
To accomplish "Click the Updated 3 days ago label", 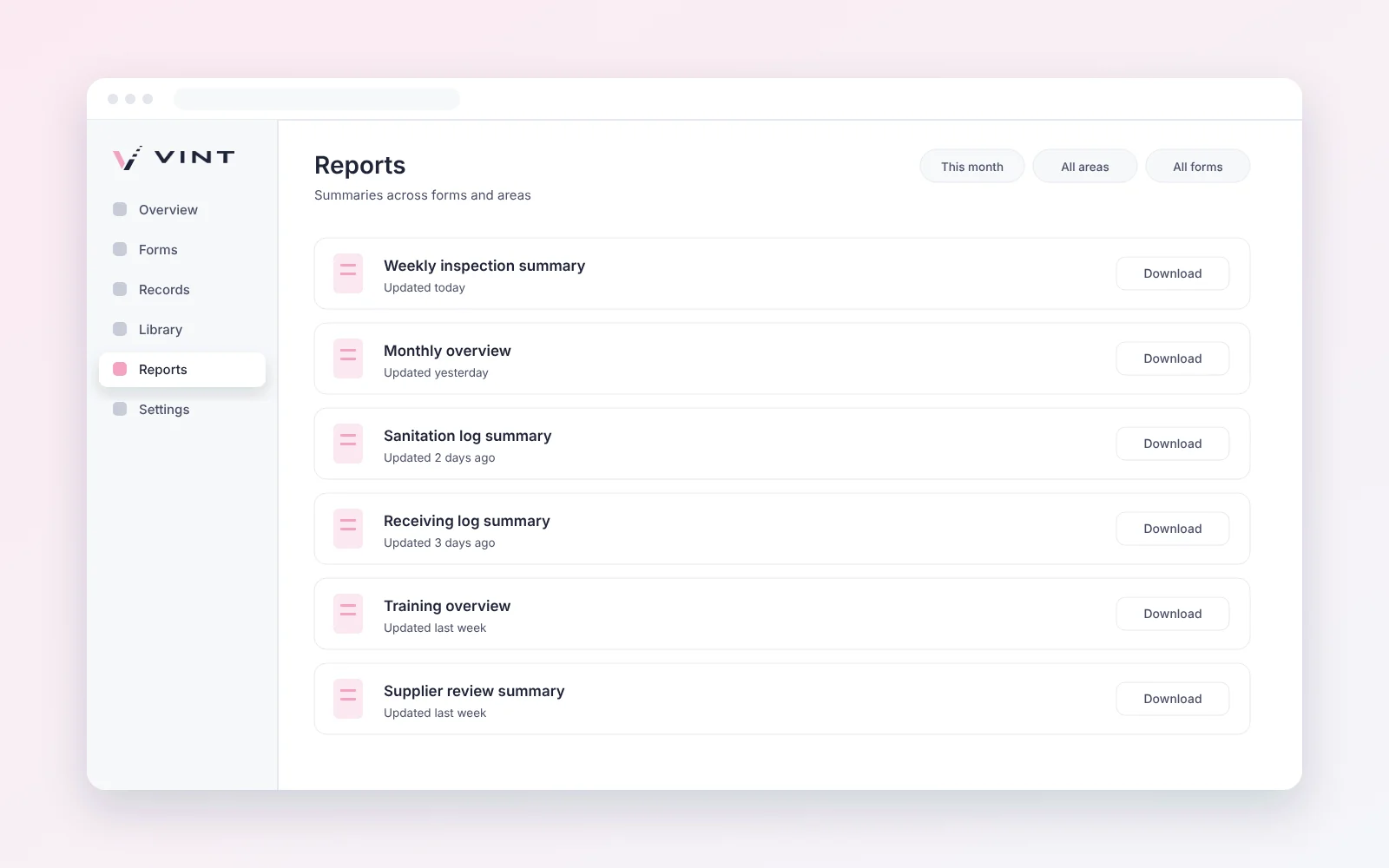I will click(x=439, y=542).
